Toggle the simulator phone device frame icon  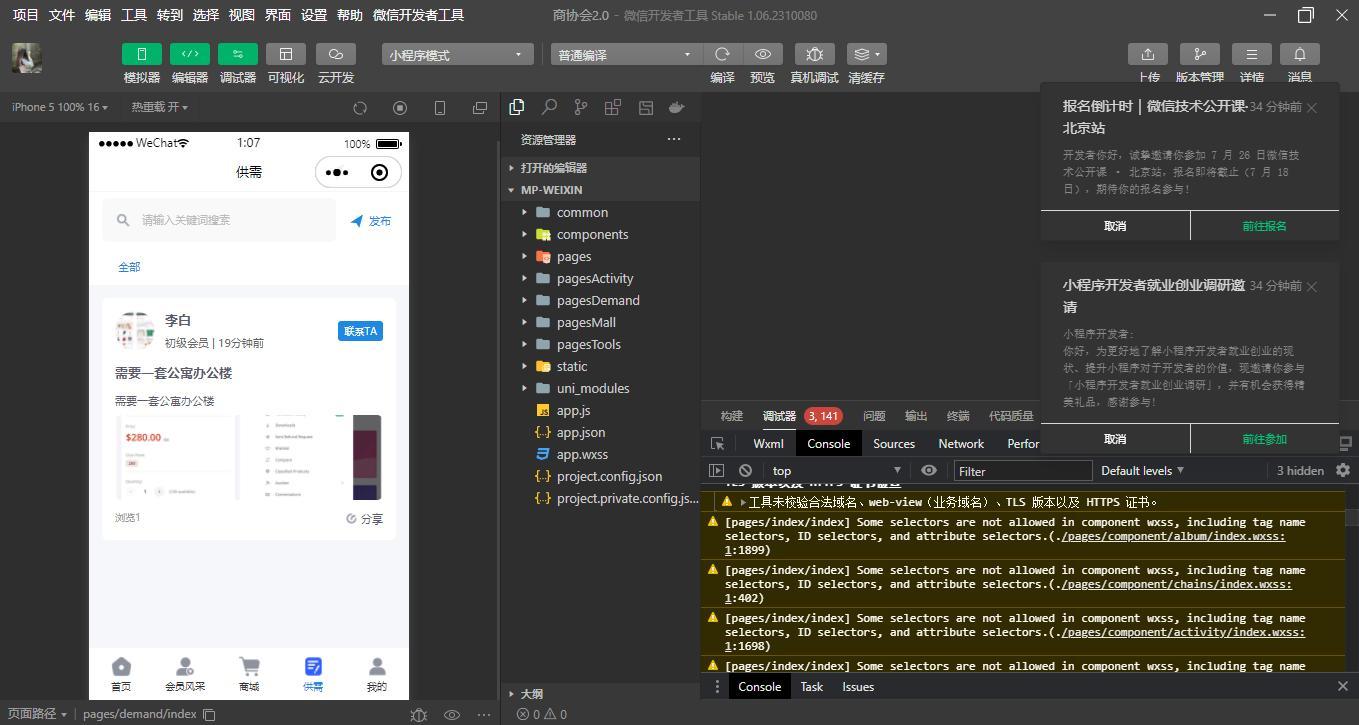(440, 108)
